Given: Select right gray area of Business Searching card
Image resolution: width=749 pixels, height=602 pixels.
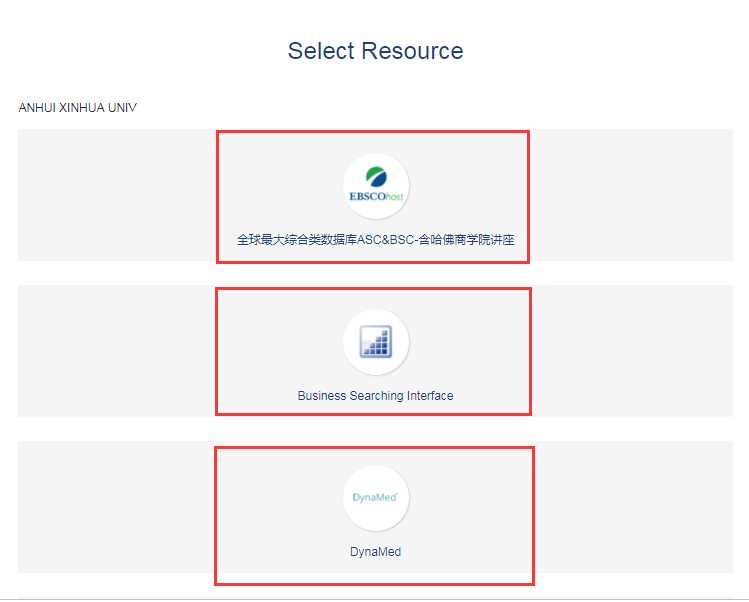Looking at the screenshot, I should click(x=630, y=351).
